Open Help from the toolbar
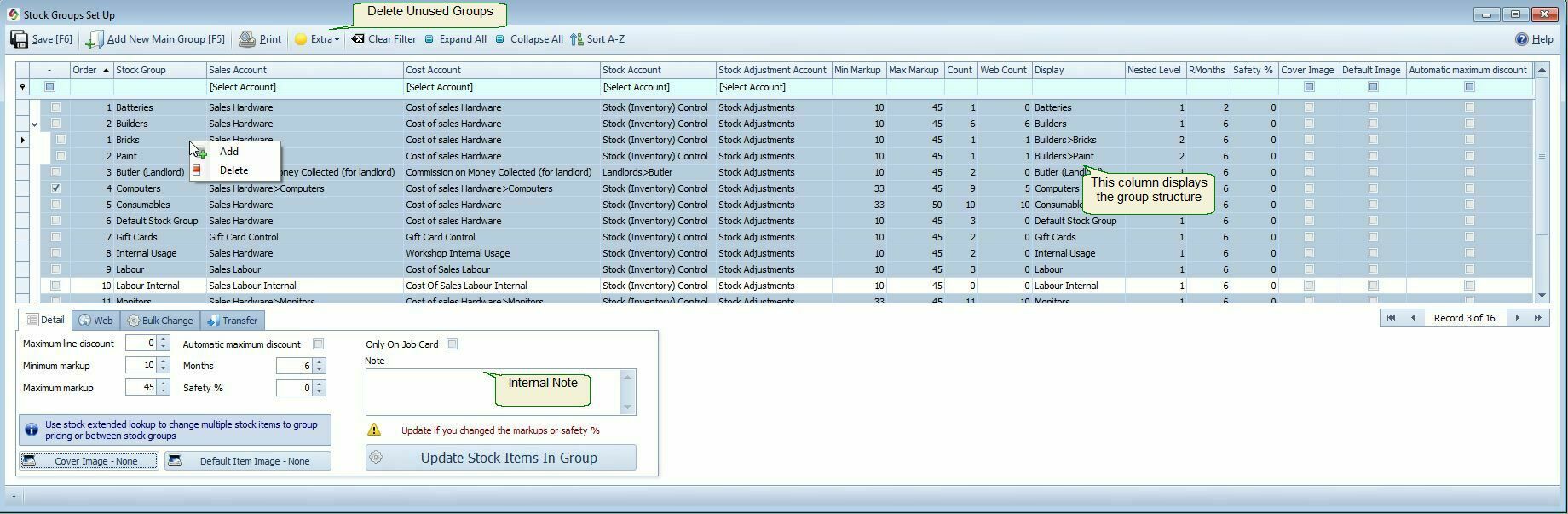The image size is (1568, 514). (1533, 39)
